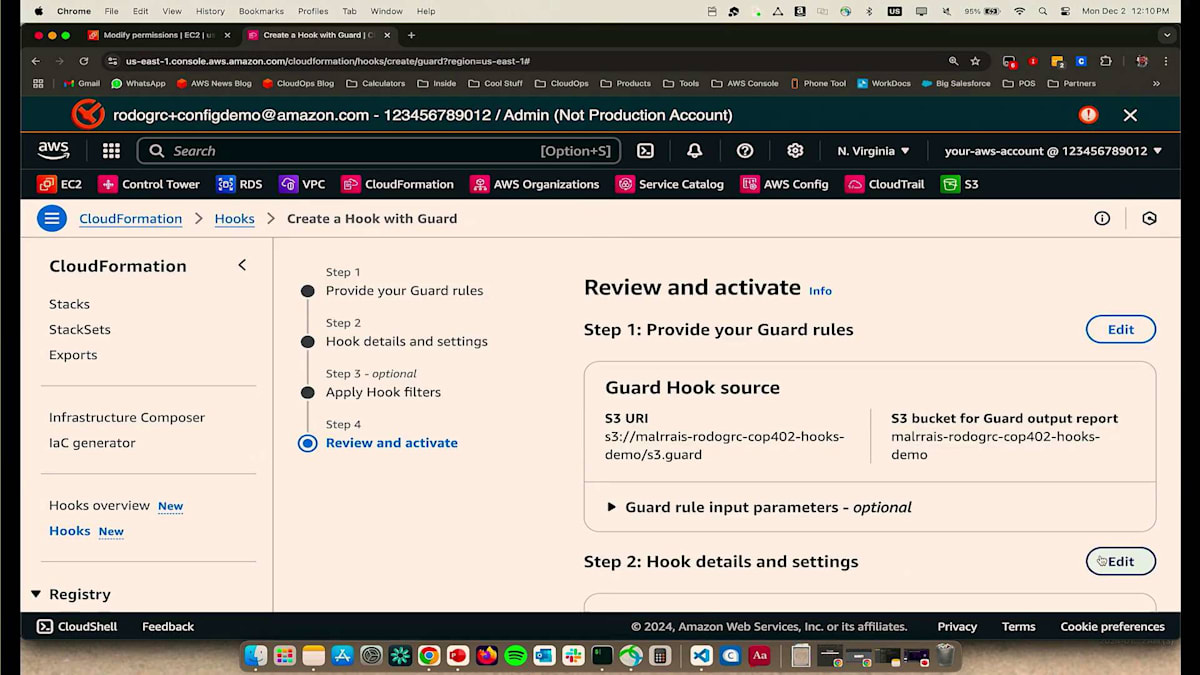Image resolution: width=1200 pixels, height=675 pixels.
Task: Go to CloudFormation breadcrumb link
Action: click(131, 218)
